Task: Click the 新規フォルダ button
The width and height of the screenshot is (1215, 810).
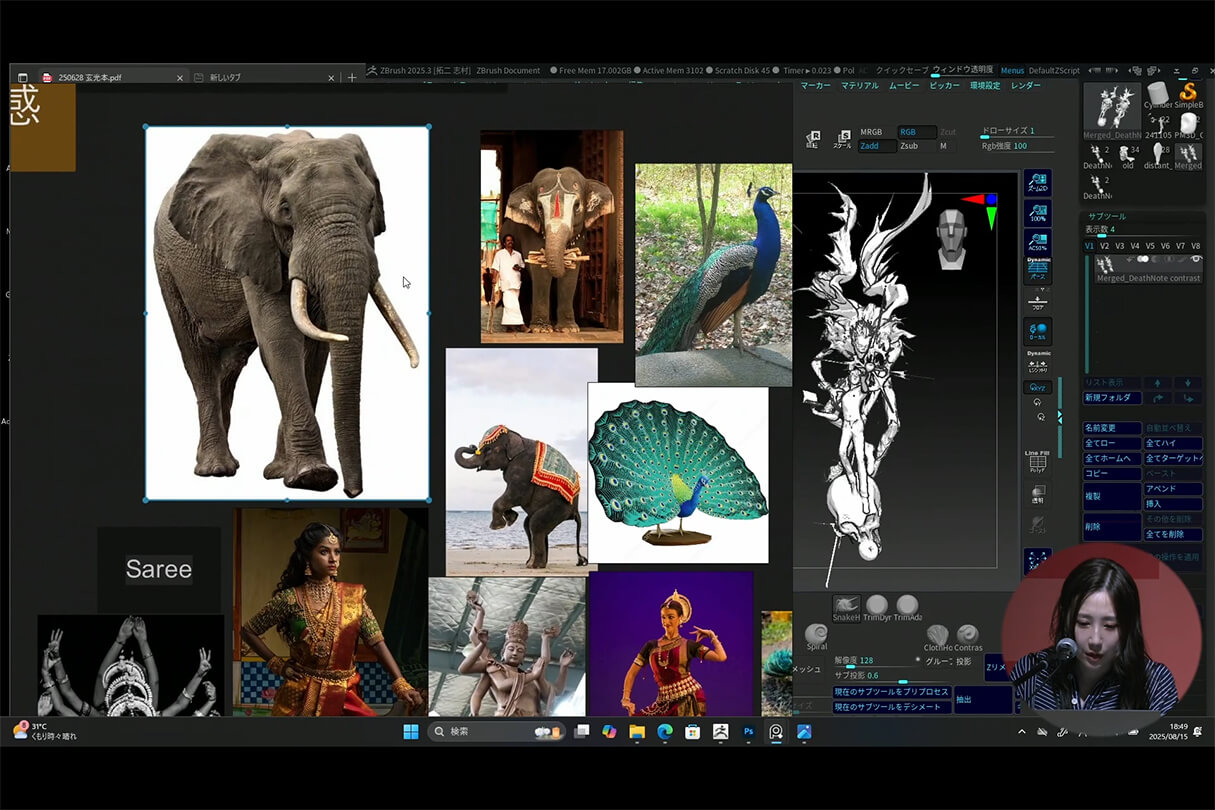Action: pyautogui.click(x=1111, y=398)
